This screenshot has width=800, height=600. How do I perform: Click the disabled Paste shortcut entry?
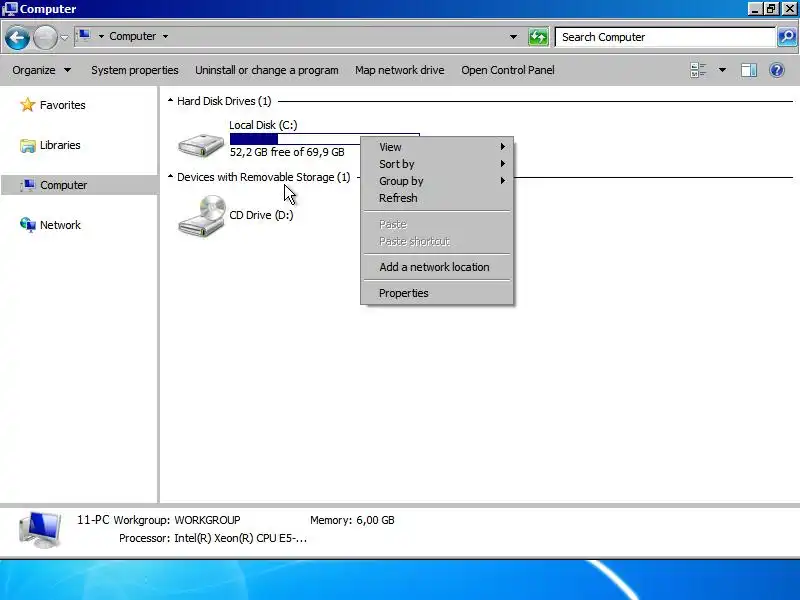437,241
